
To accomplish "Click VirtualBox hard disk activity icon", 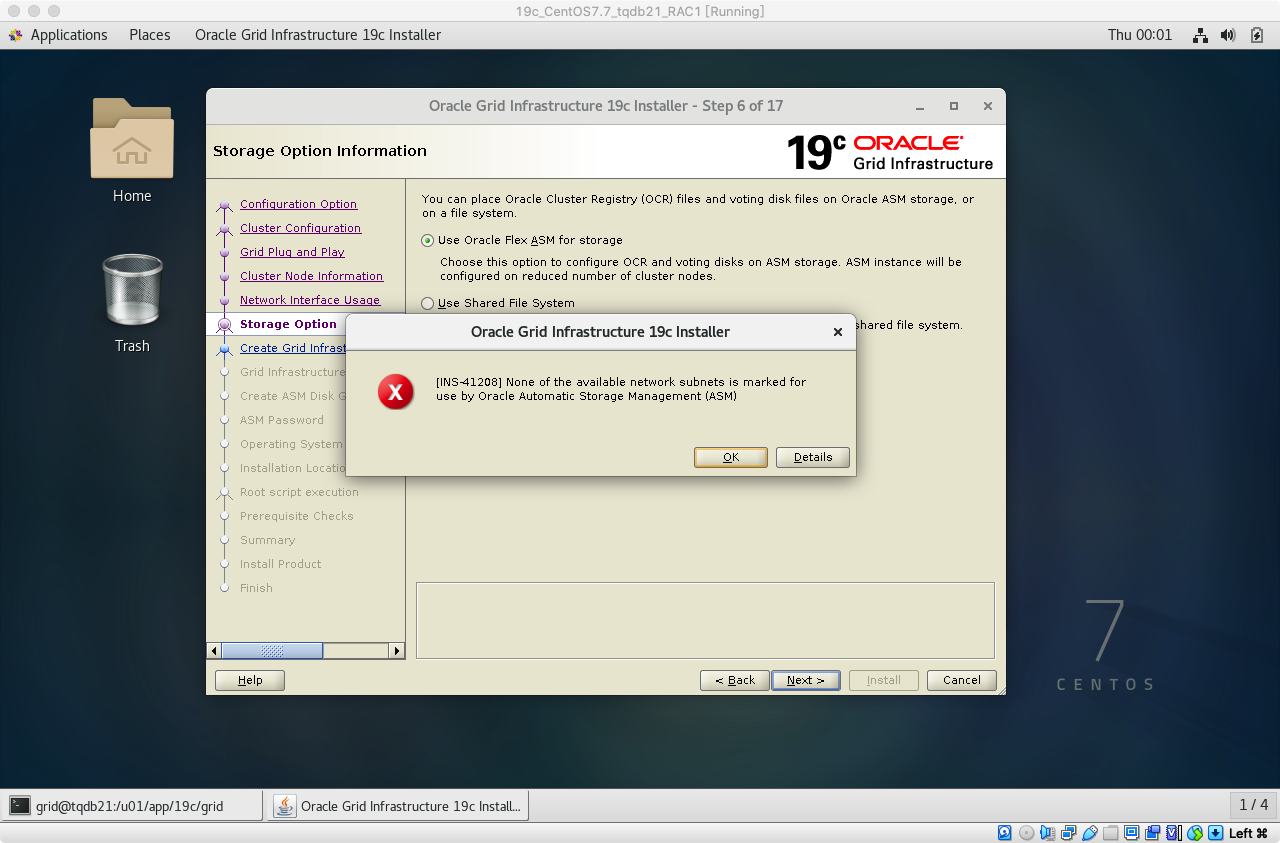I will 1005,833.
